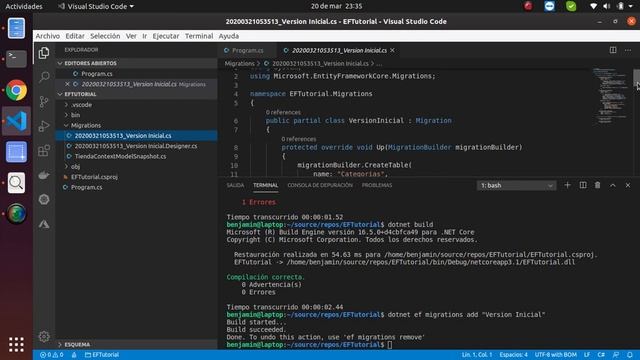Viewport: 640px width, 360px height.
Task: Open the Azure view in activity bar
Action: (44, 224)
